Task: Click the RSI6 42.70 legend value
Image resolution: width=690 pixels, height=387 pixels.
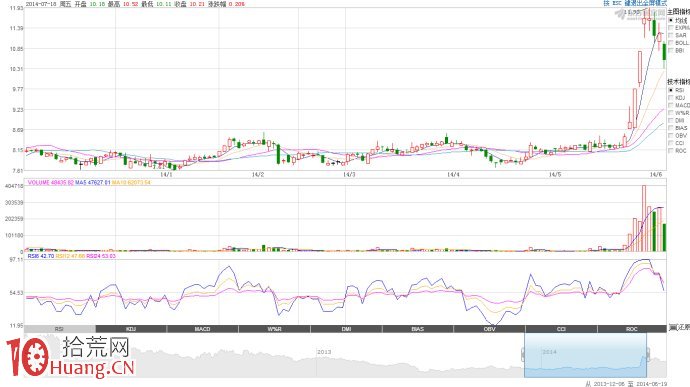Action: (x=40, y=256)
